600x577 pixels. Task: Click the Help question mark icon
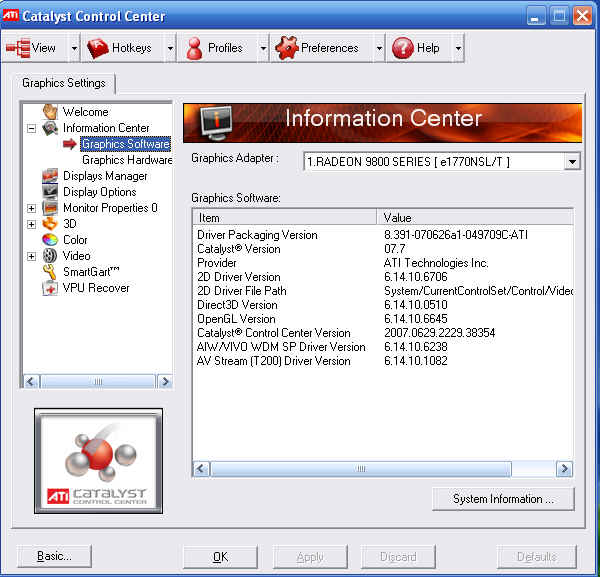[403, 48]
